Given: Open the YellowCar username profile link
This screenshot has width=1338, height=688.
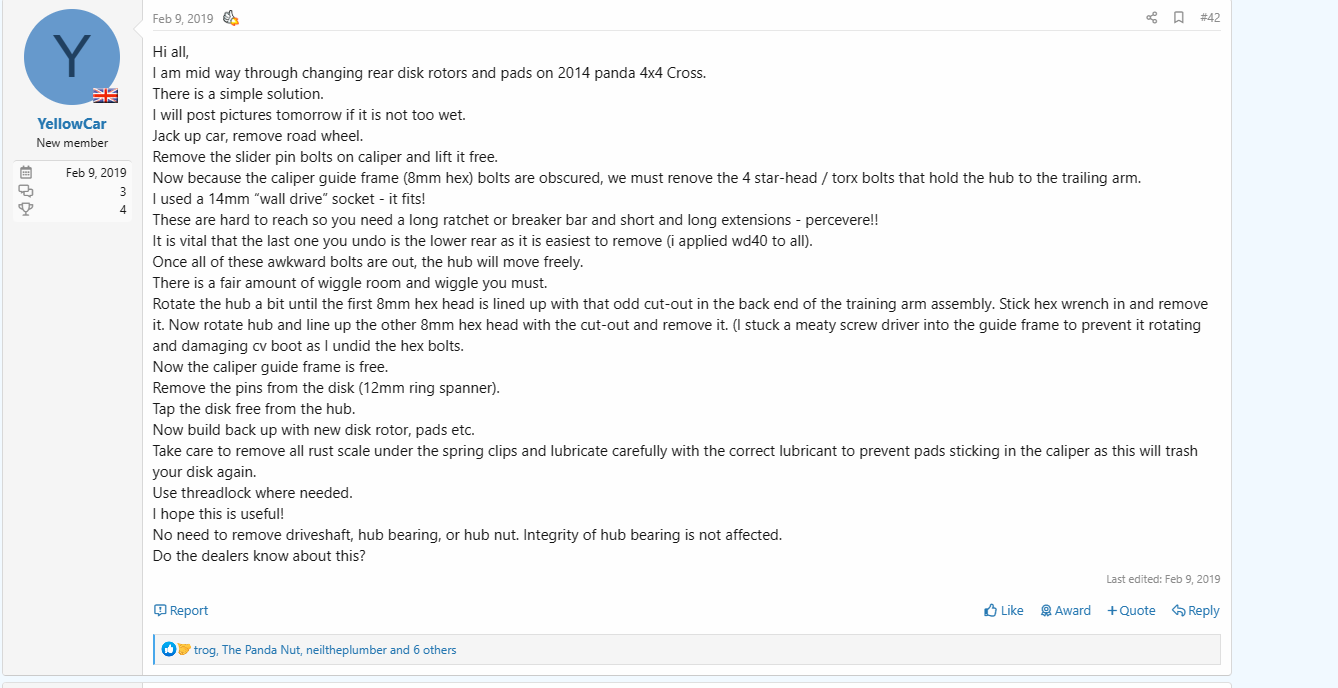Looking at the screenshot, I should [72, 124].
